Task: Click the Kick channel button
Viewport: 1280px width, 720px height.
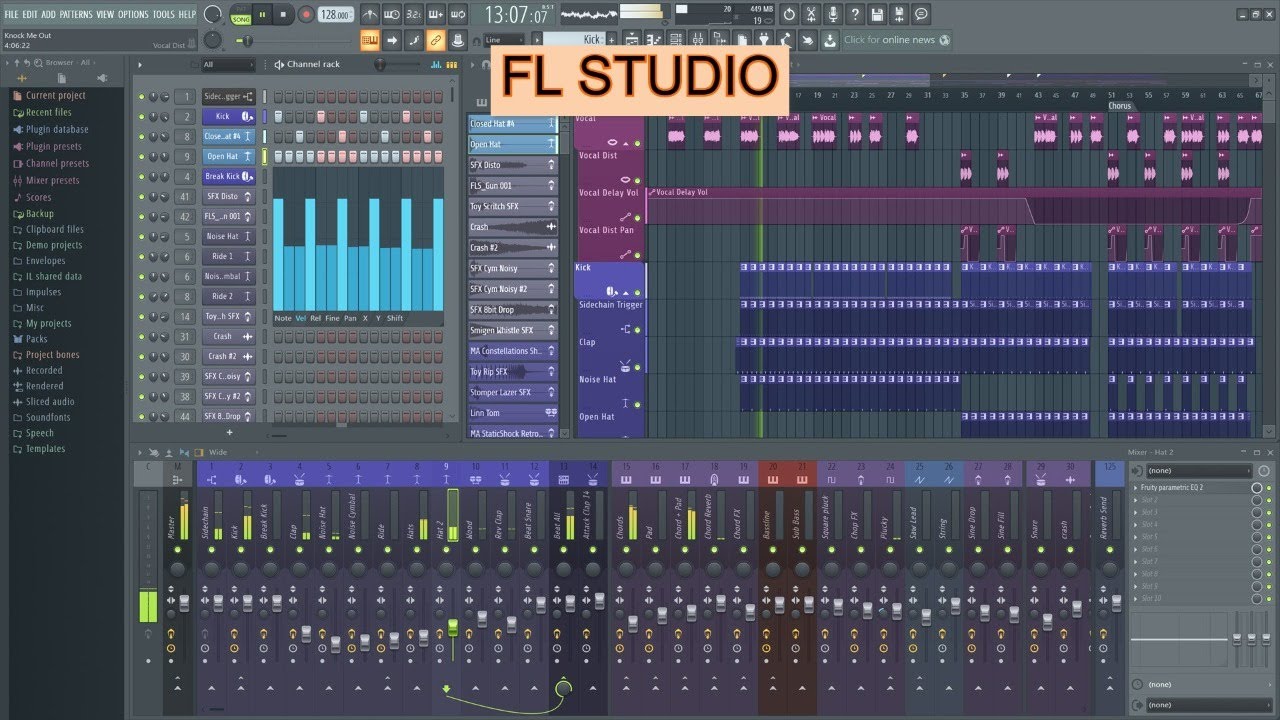Action: (229, 116)
